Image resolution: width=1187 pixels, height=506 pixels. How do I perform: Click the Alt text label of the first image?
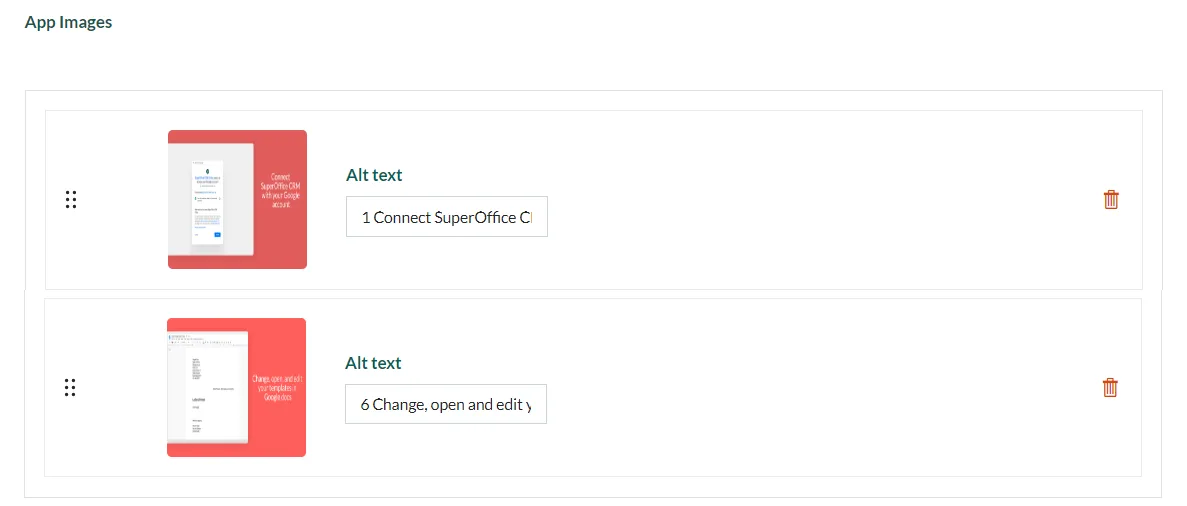(x=374, y=175)
